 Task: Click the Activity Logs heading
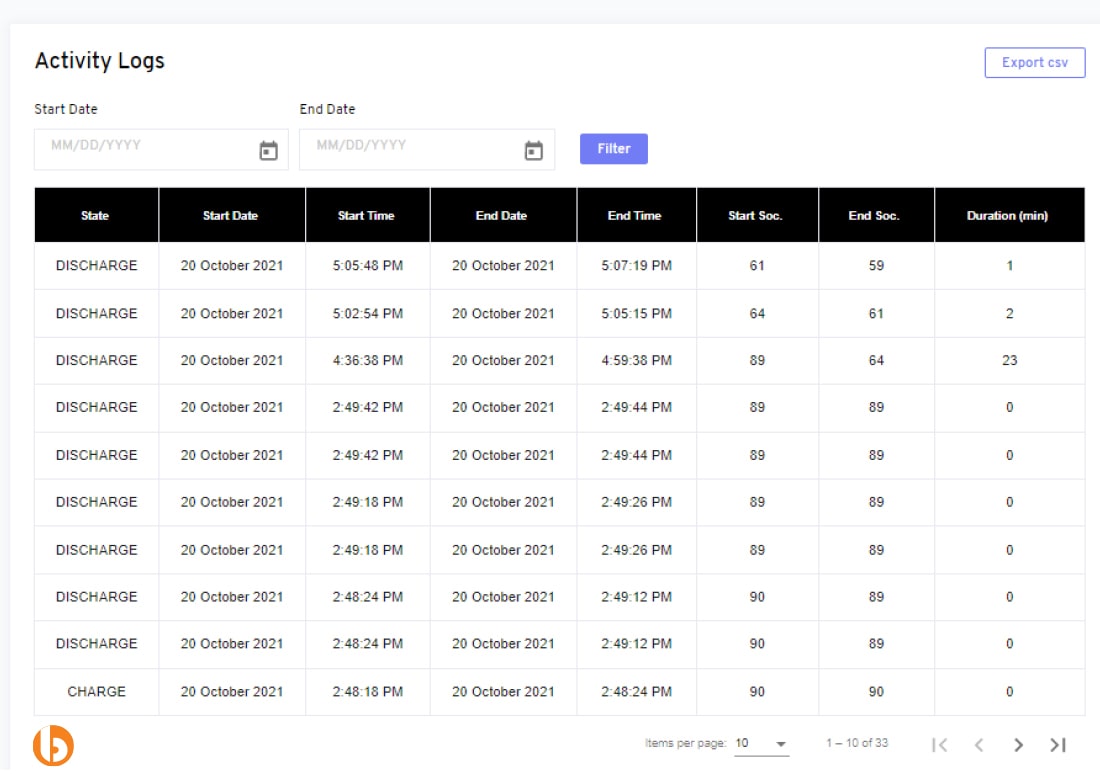[100, 61]
